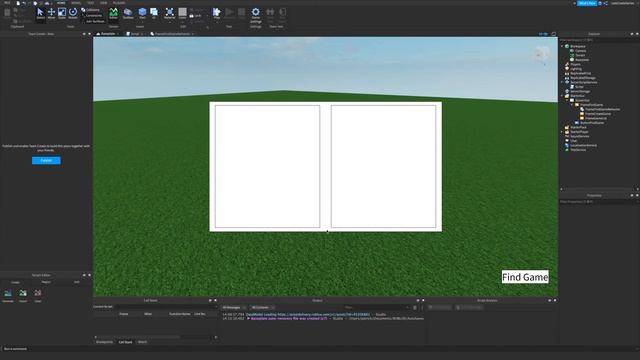Image resolution: width=640 pixels, height=360 pixels.
Task: Select Script under ServerScriptService
Action: 579,87
